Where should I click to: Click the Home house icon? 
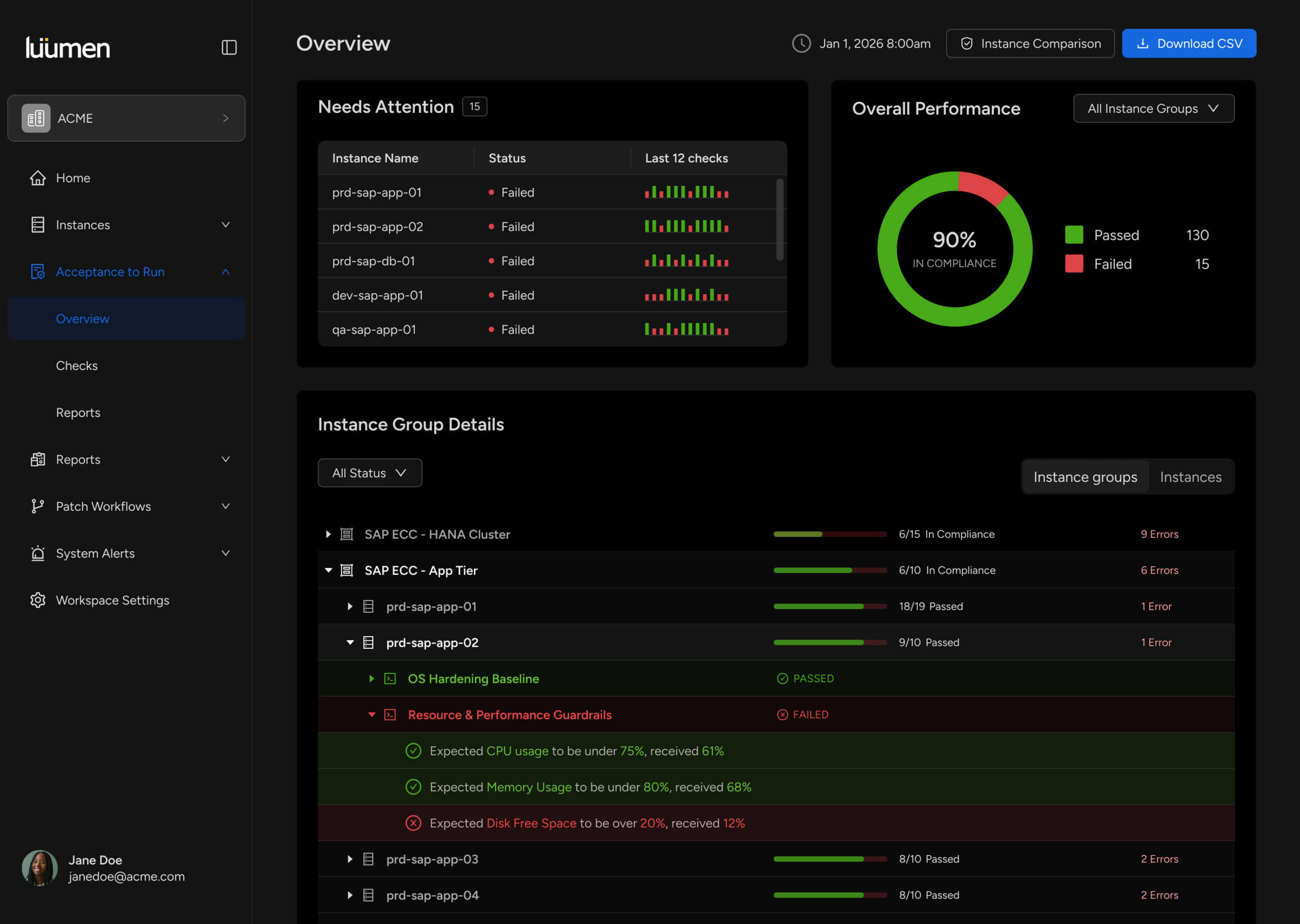38,178
